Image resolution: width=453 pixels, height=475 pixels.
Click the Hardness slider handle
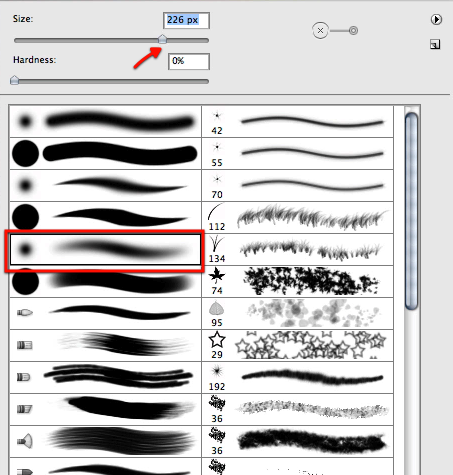[x=14, y=80]
